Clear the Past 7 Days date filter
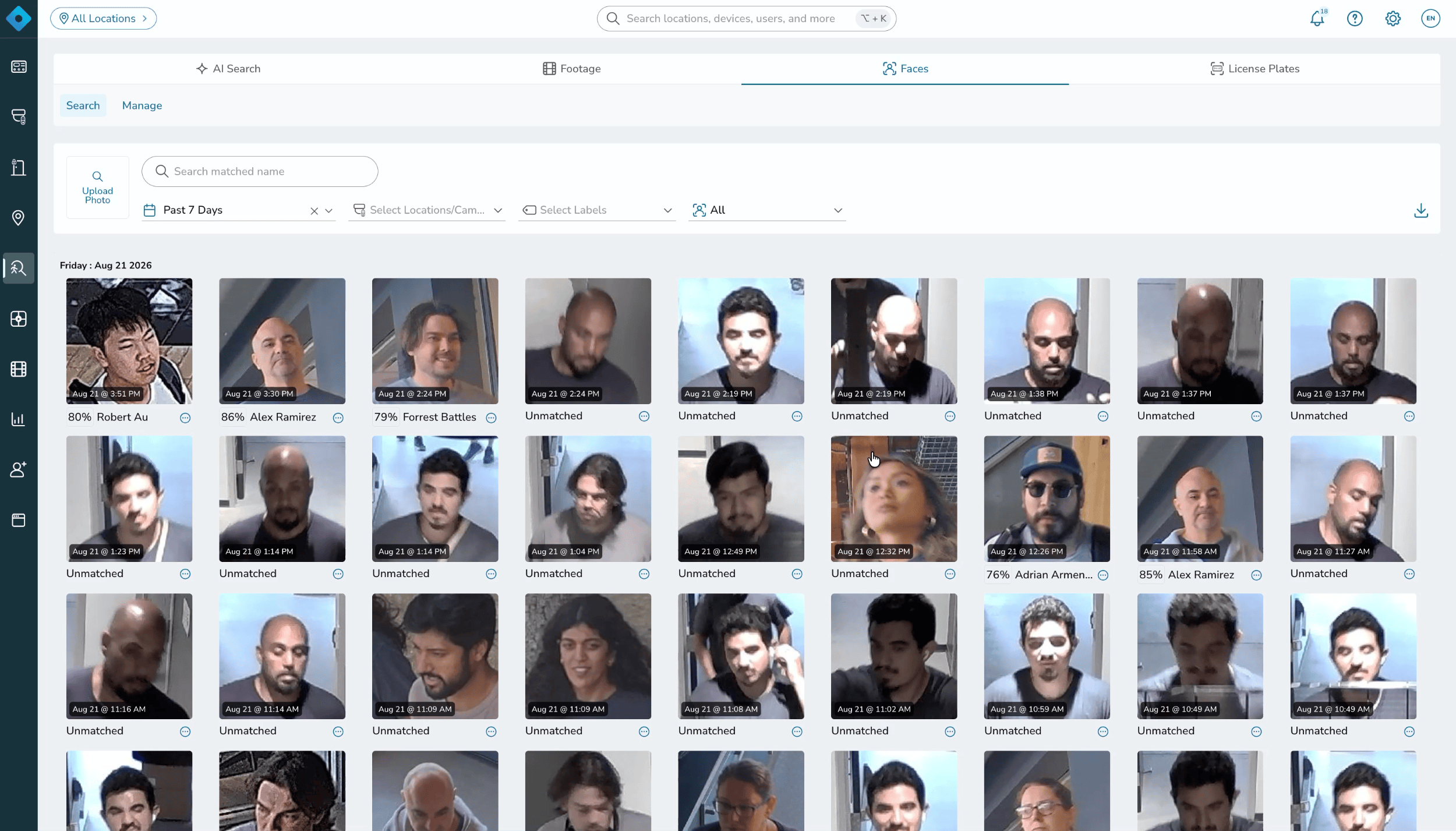The height and width of the screenshot is (831, 1456). point(314,211)
